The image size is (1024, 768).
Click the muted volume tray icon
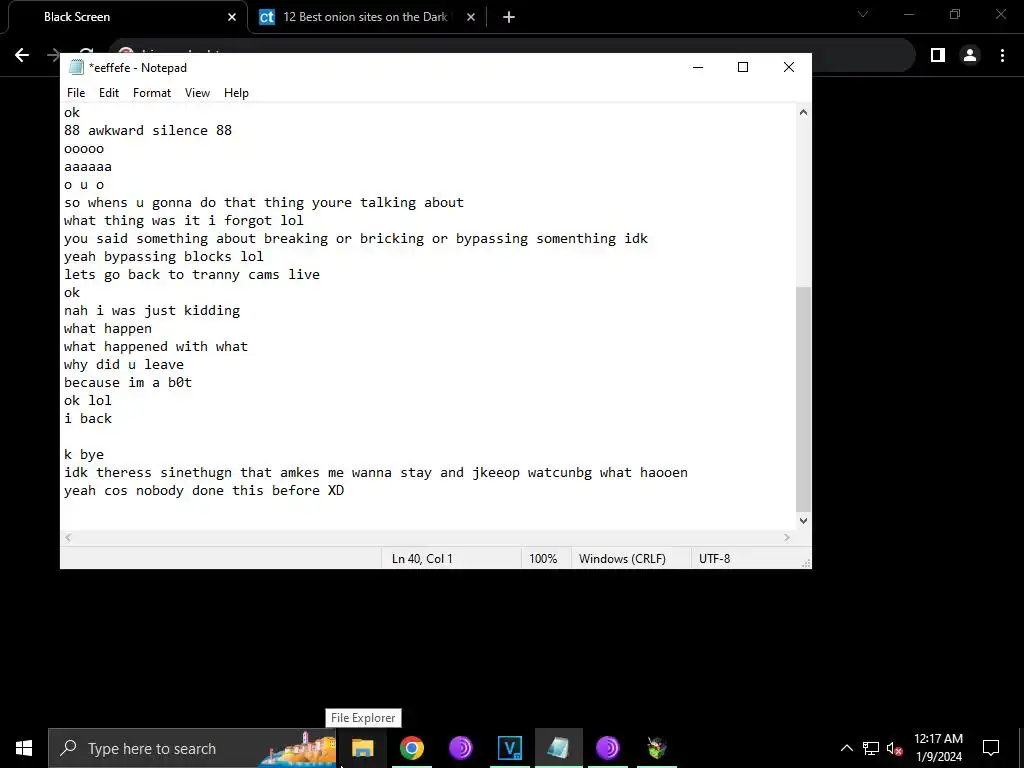pos(894,748)
